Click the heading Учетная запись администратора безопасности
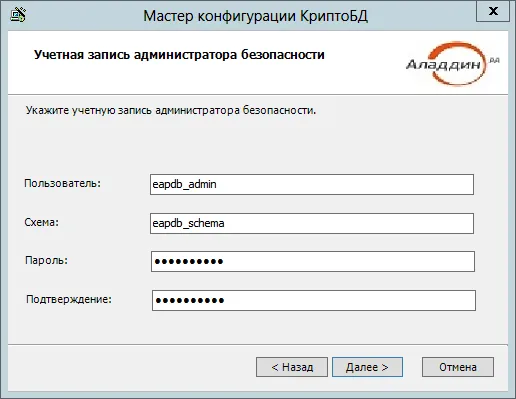The height and width of the screenshot is (399, 516). click(179, 55)
